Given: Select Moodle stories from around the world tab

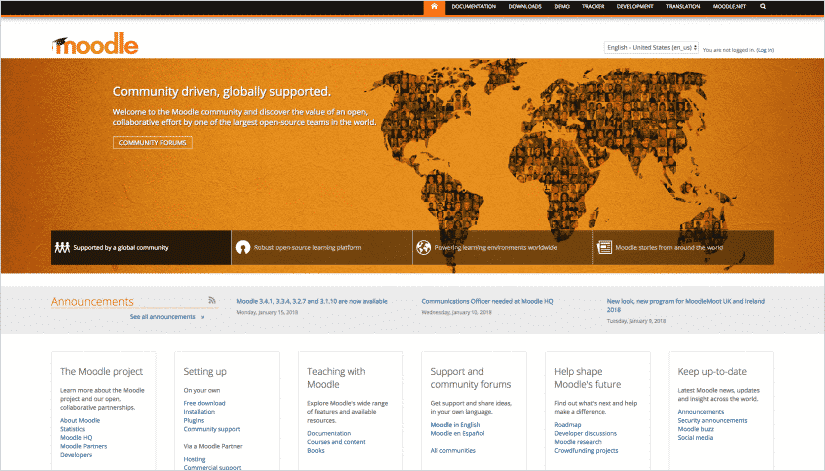Looking at the screenshot, I should (683, 247).
